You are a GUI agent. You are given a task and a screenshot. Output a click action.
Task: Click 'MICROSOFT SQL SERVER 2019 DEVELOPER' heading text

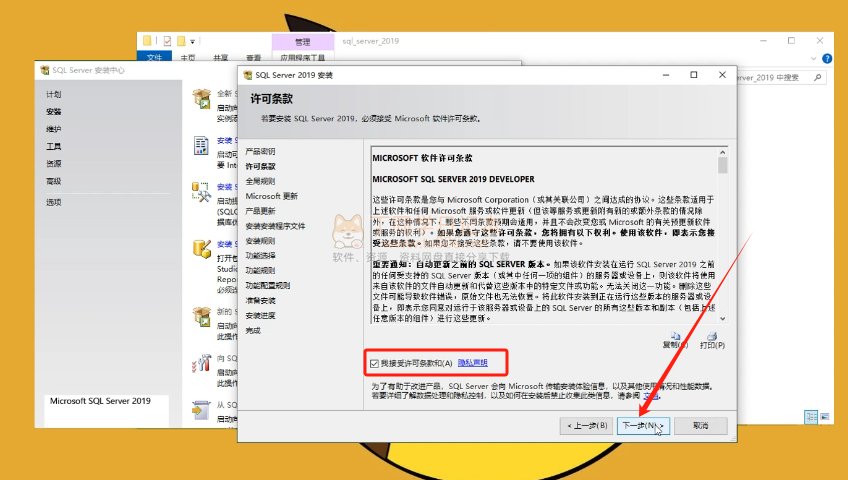coord(453,179)
